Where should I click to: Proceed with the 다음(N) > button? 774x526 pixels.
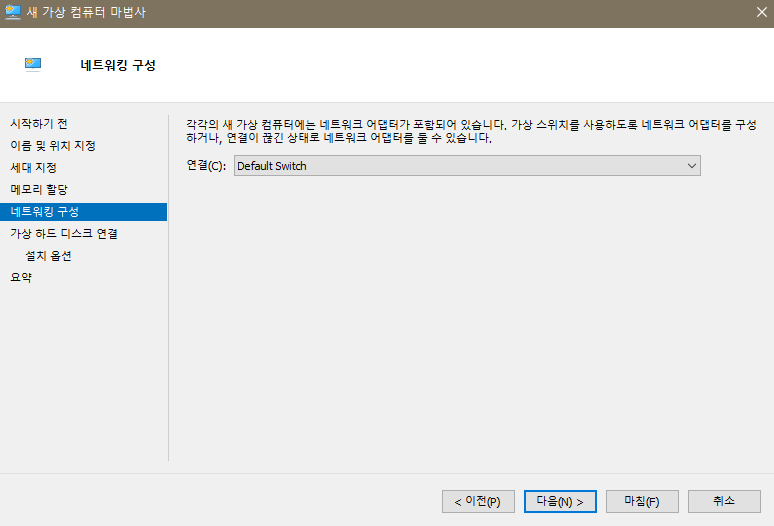click(560, 501)
